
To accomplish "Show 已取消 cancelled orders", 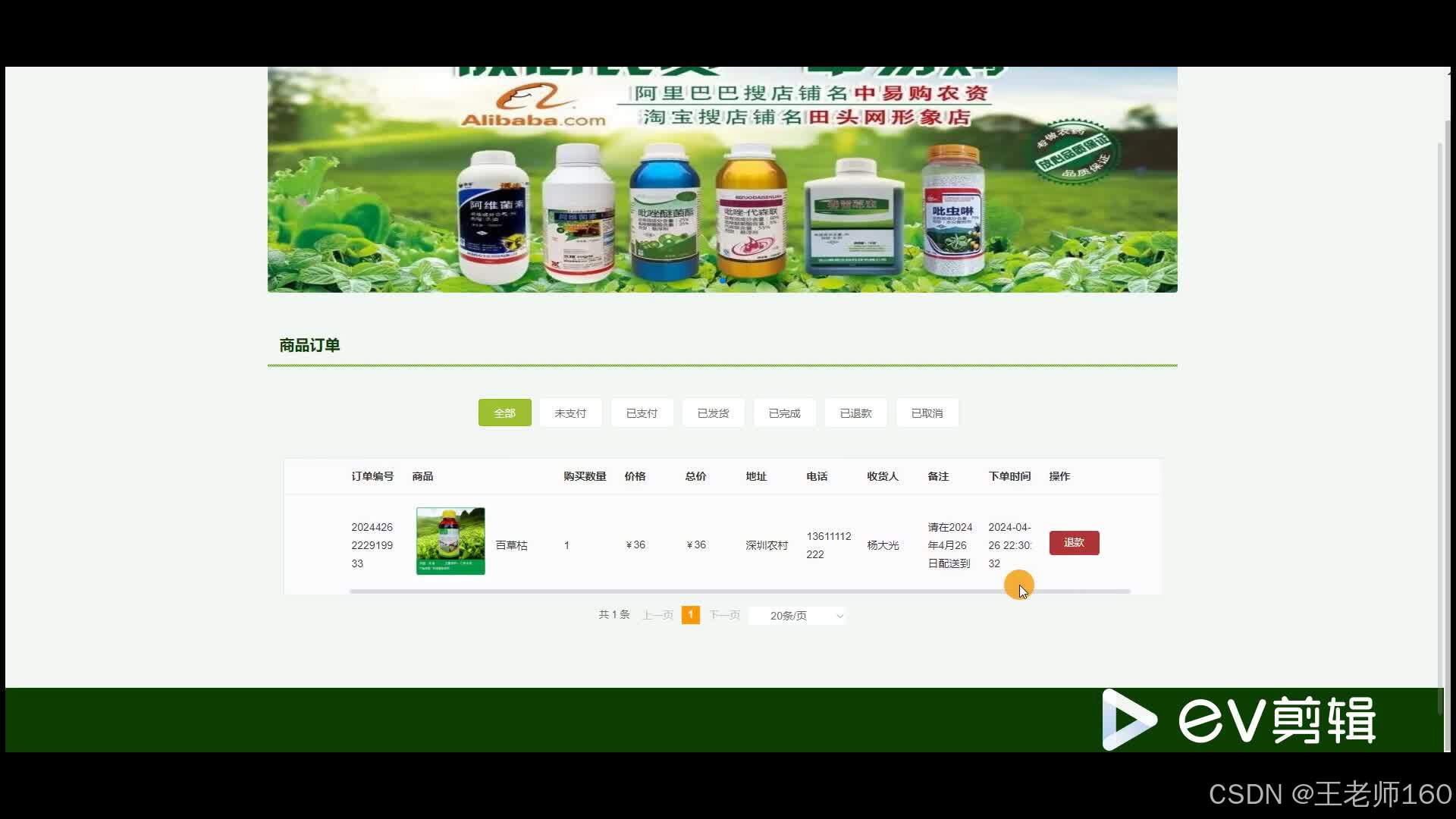I will point(927,413).
